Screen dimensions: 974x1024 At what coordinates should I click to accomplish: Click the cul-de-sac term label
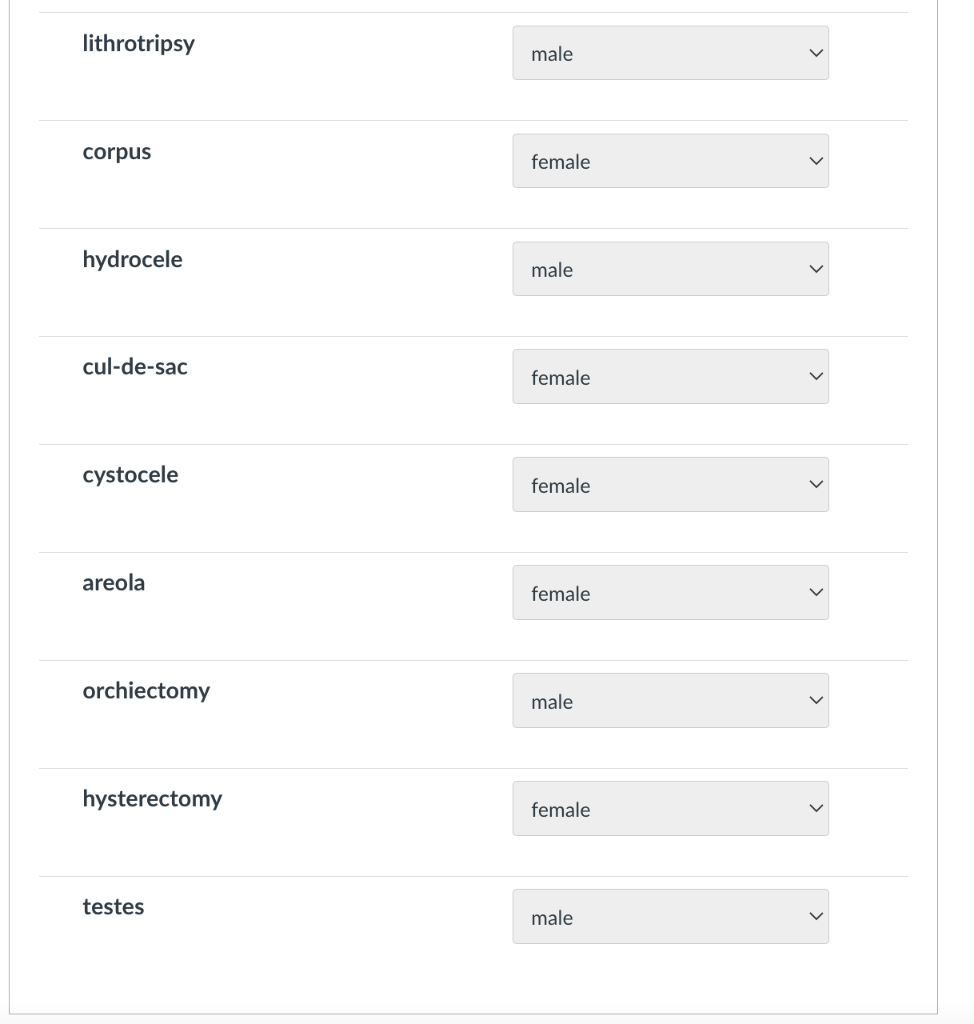pos(135,367)
